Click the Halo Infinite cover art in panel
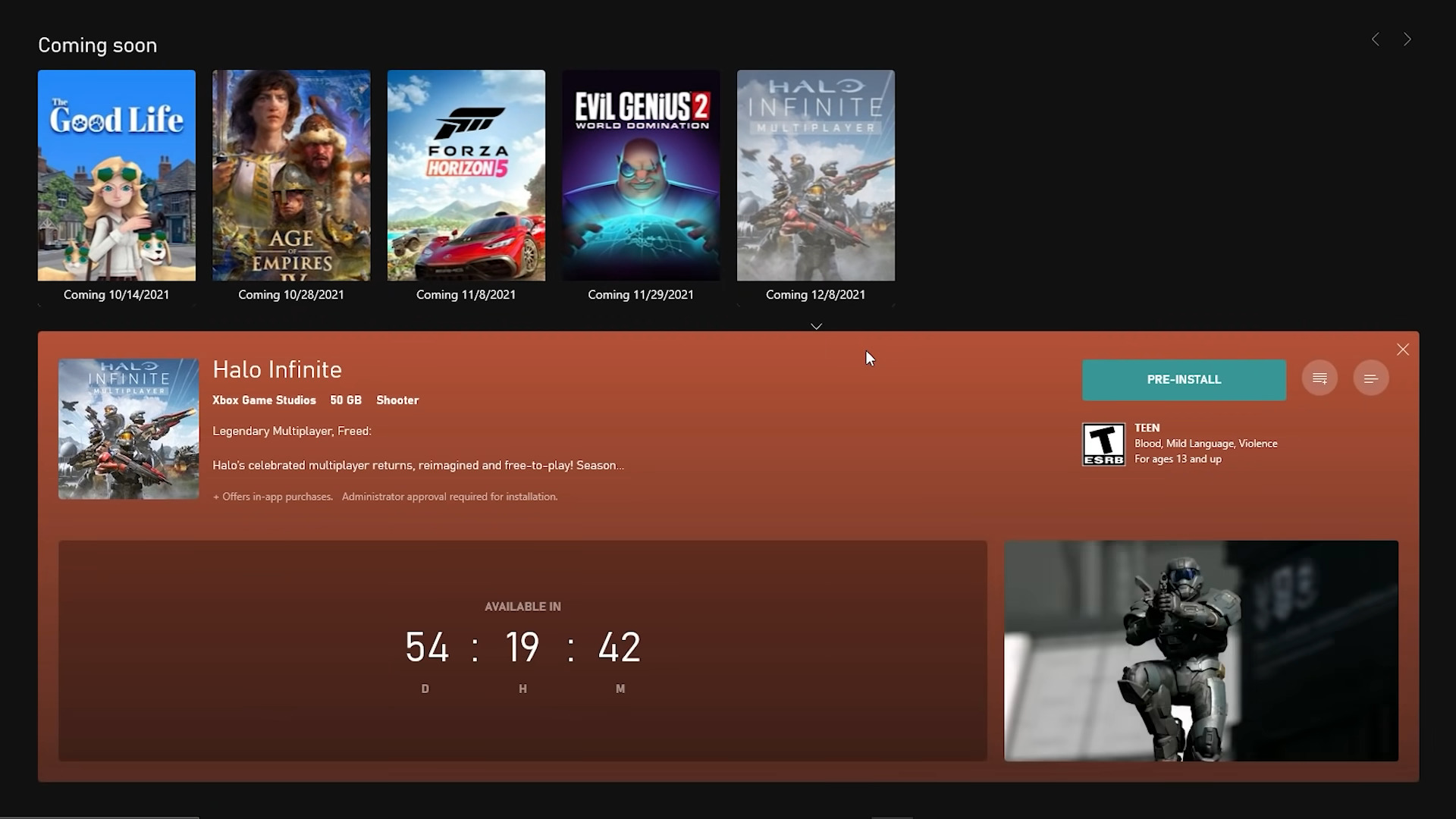The width and height of the screenshot is (1456, 819). (x=127, y=428)
